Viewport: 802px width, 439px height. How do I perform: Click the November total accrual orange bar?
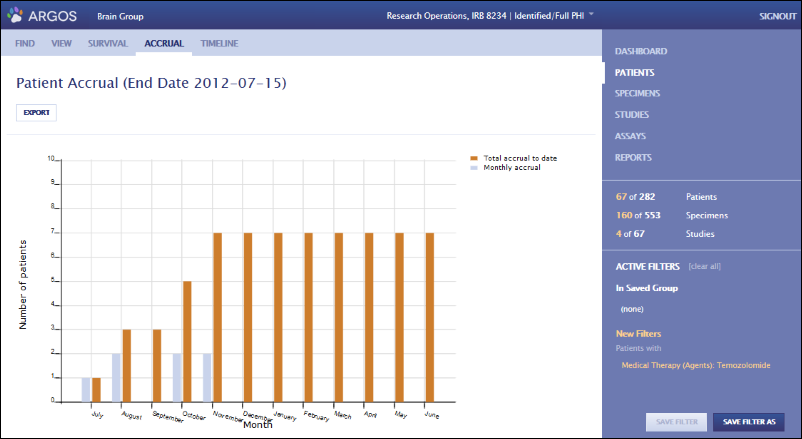(x=217, y=317)
